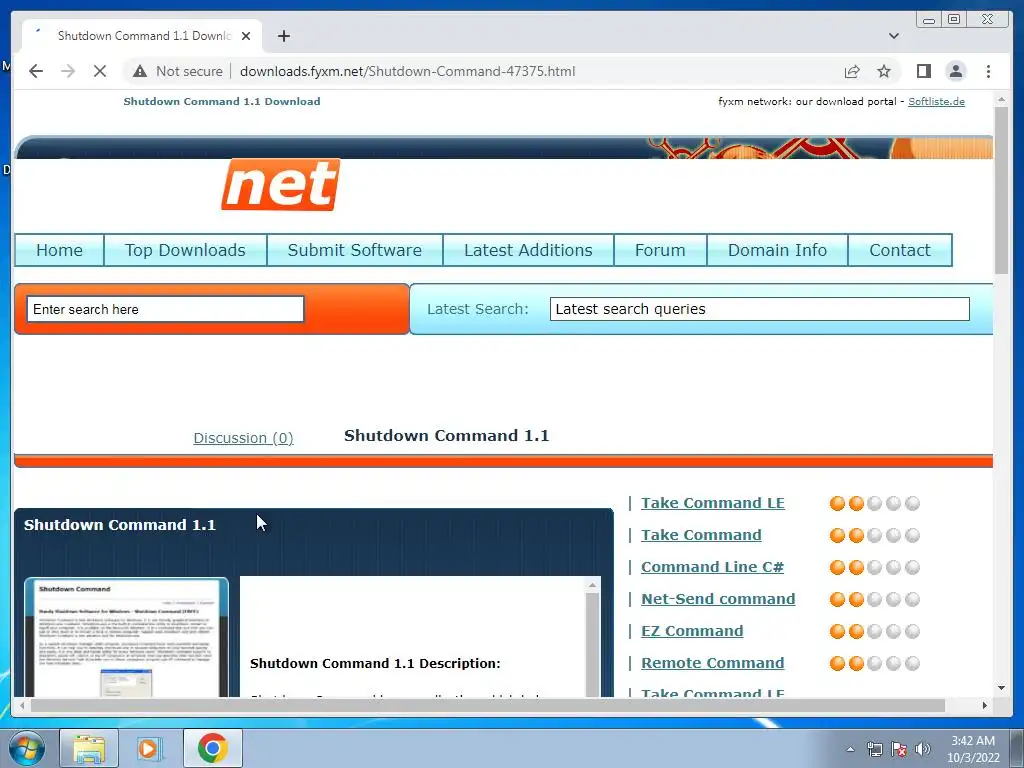Open Submit Software page
The image size is (1024, 768).
355,250
